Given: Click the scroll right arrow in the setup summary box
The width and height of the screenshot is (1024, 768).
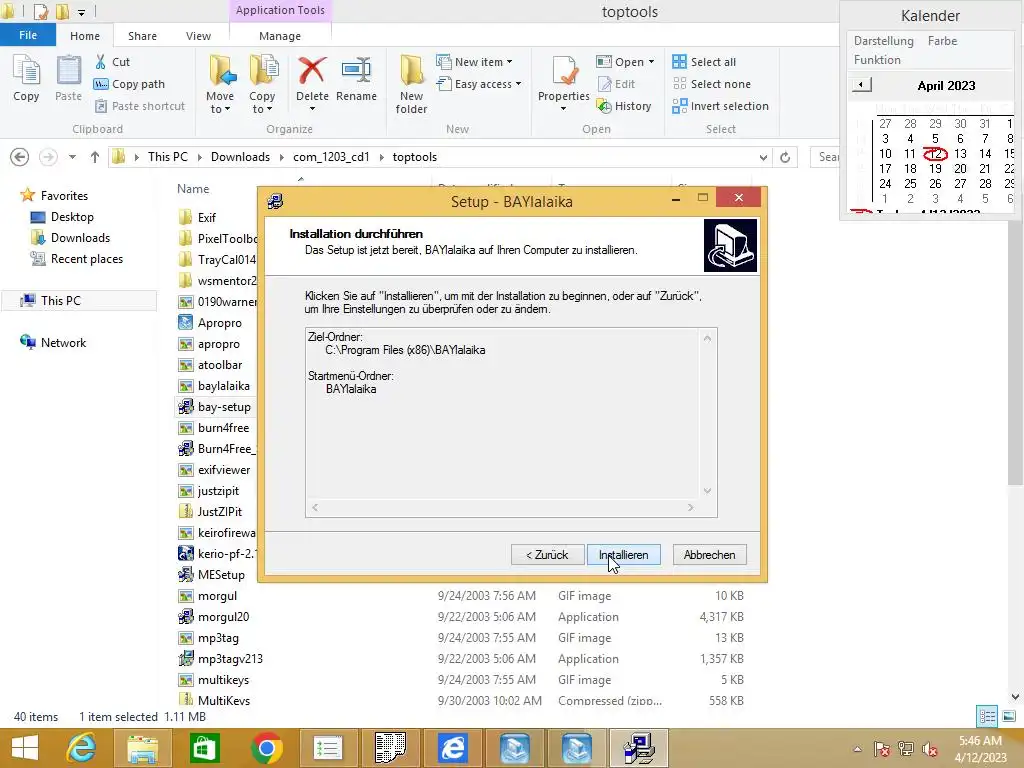Looking at the screenshot, I should click(691, 507).
